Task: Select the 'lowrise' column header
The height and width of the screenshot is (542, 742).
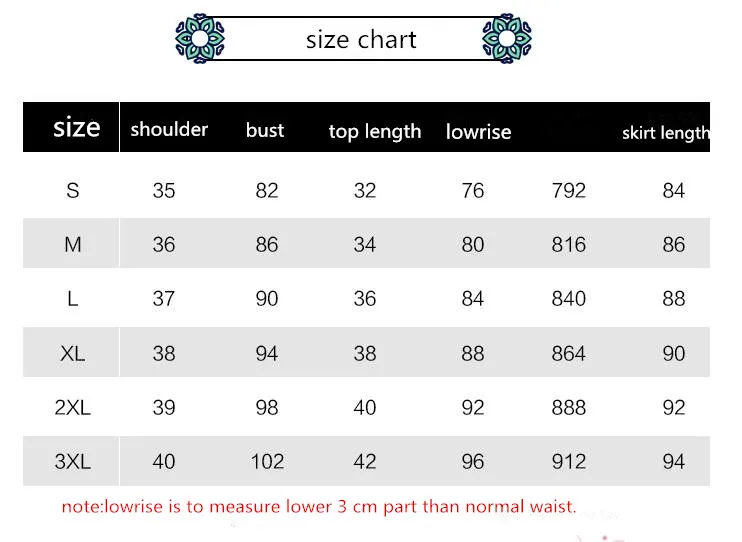Action: 478,132
